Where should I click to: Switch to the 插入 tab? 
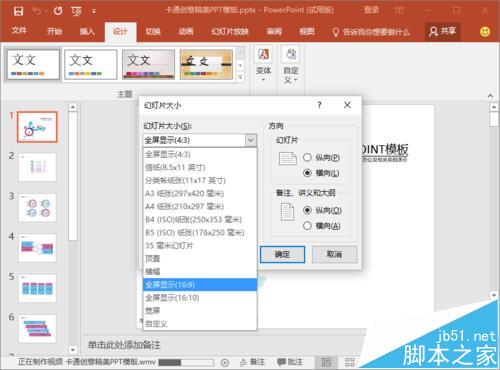[x=87, y=31]
